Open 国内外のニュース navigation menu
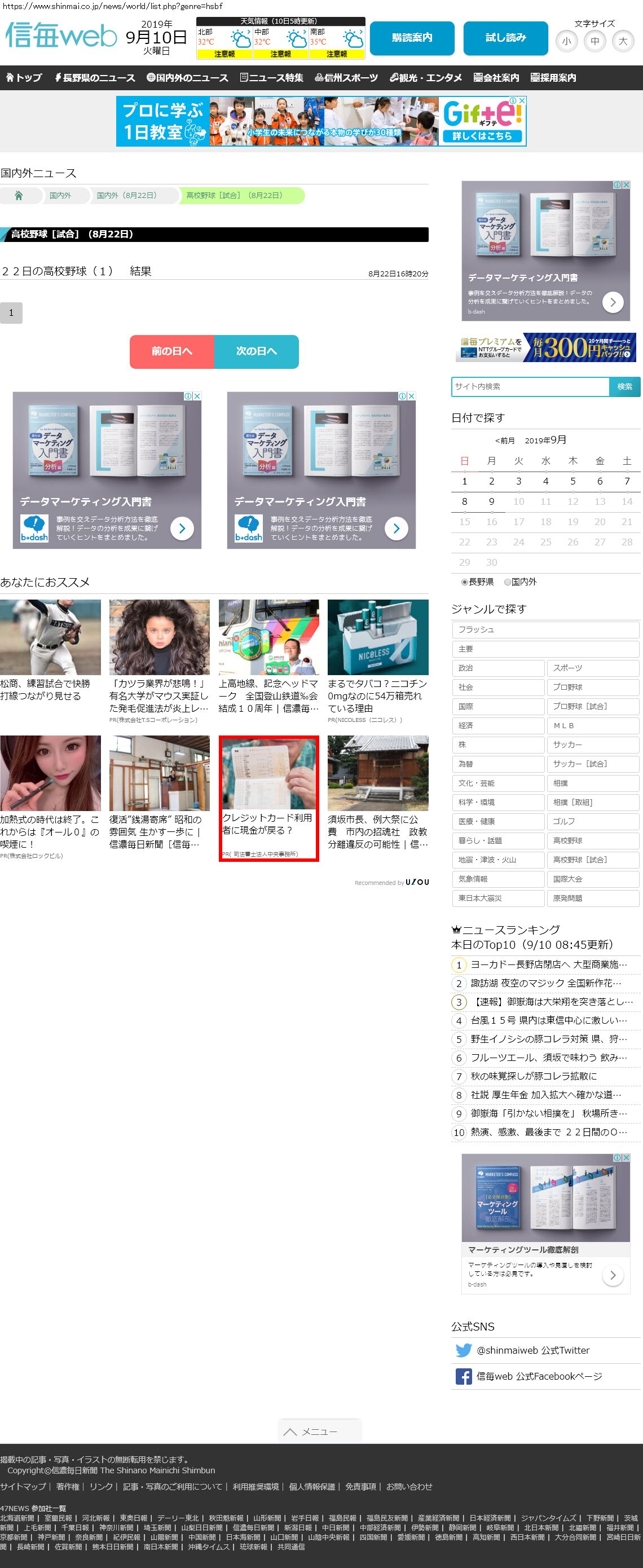This screenshot has height=1568, width=643. pyautogui.click(x=187, y=78)
